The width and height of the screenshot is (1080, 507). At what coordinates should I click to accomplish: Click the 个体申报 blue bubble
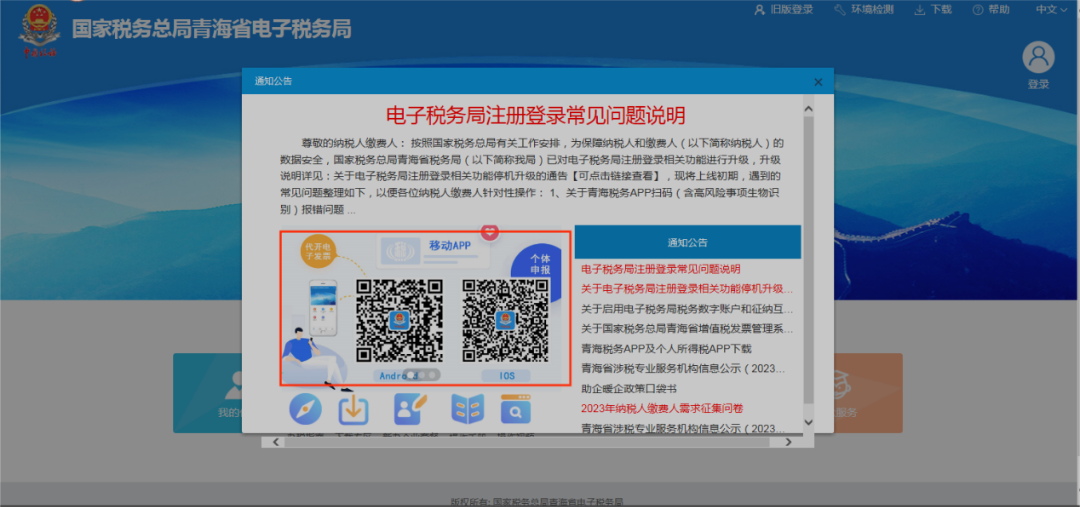[540, 265]
